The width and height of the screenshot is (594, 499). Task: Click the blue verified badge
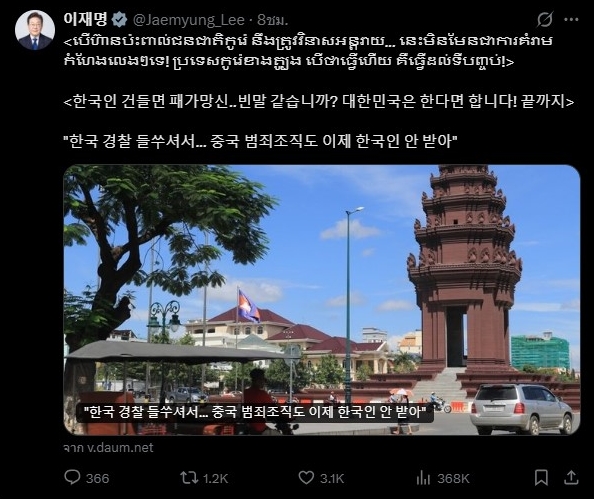(x=119, y=19)
